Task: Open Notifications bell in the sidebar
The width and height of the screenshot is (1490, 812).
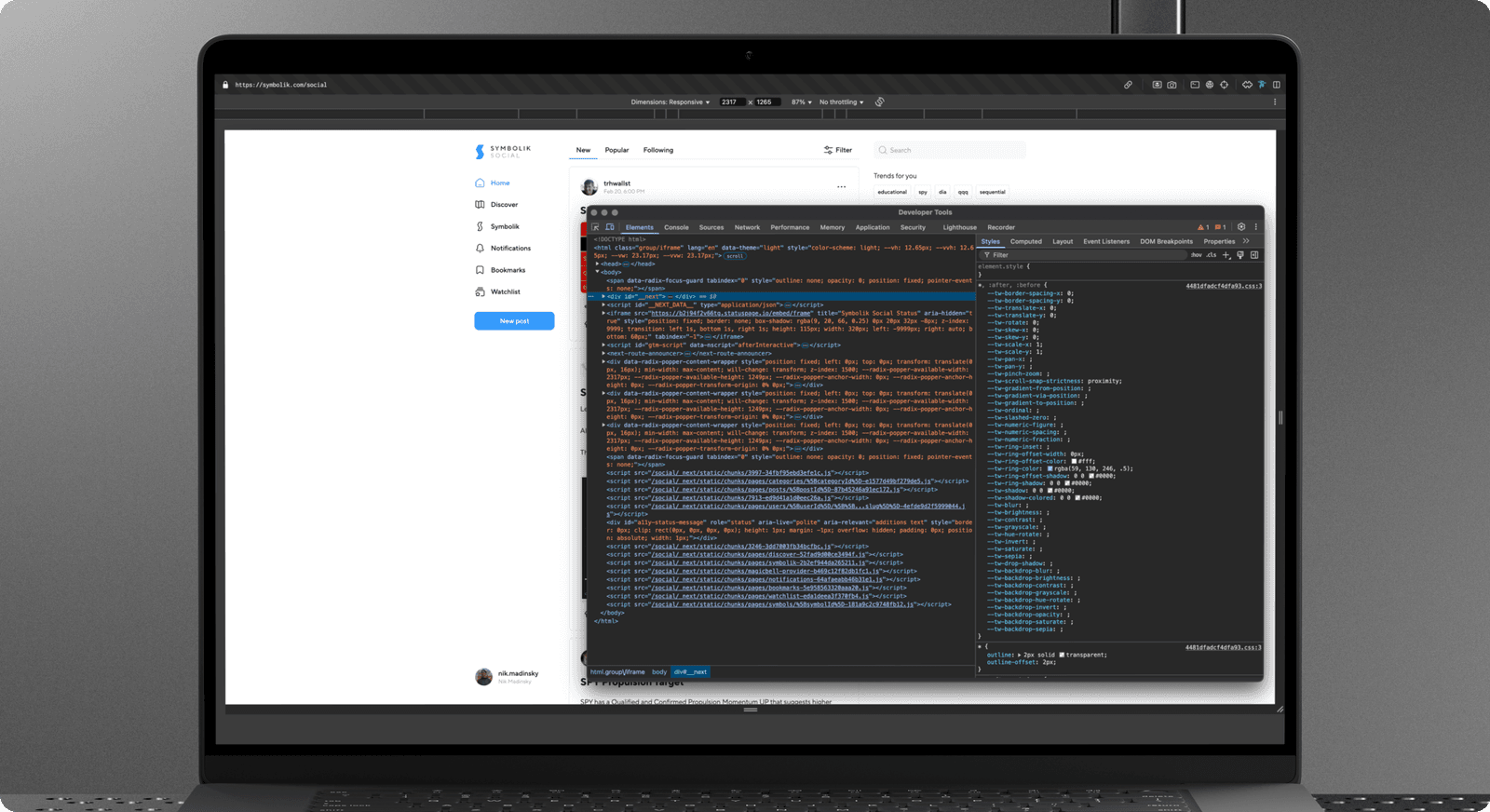Action: (x=480, y=249)
